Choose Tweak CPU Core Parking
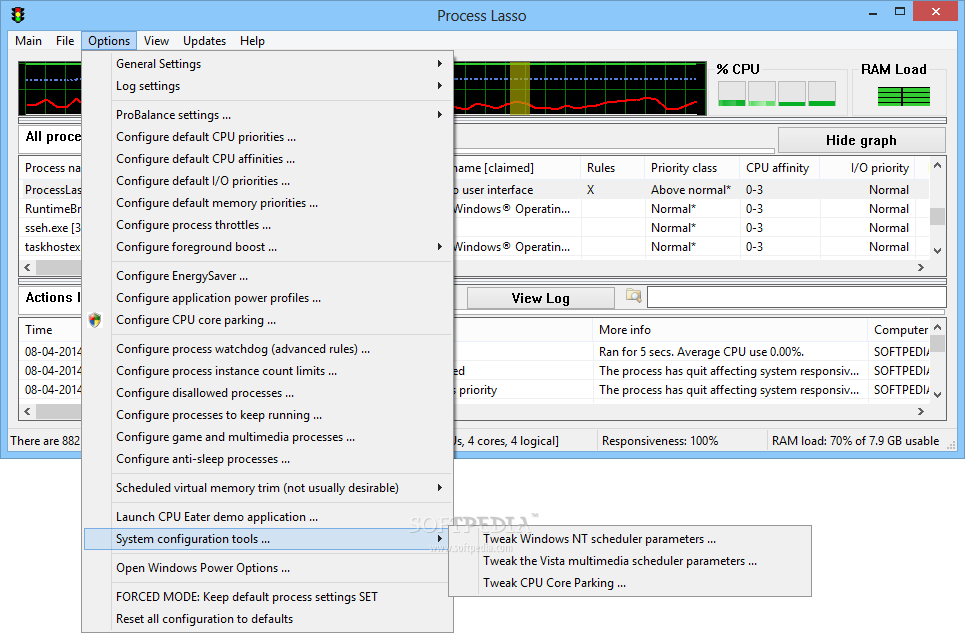The height and width of the screenshot is (633, 965). pos(630,583)
